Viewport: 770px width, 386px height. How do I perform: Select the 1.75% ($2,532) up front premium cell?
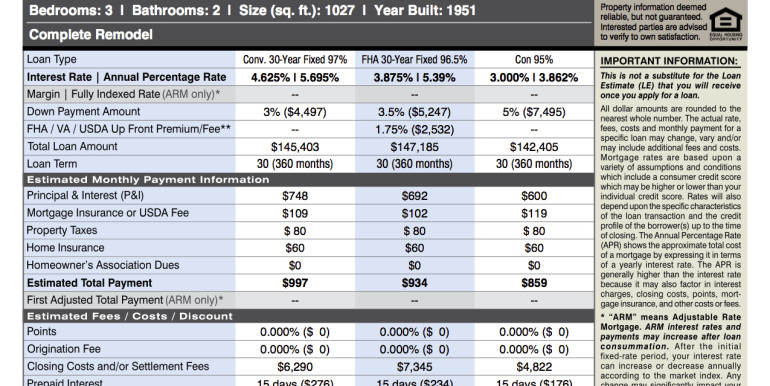coord(414,130)
